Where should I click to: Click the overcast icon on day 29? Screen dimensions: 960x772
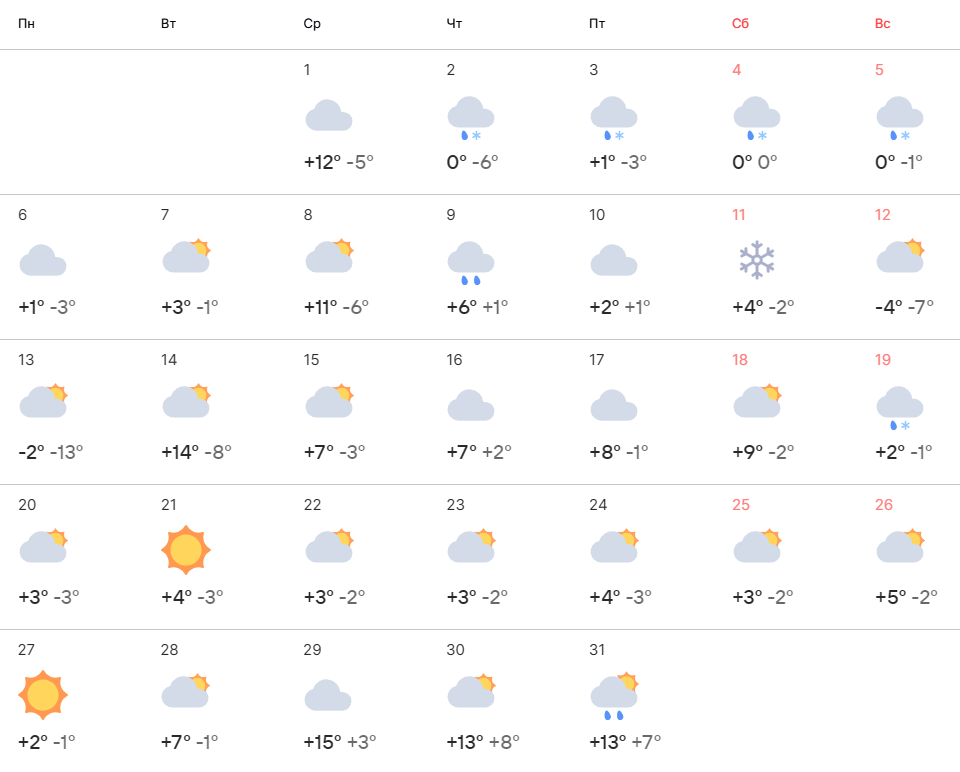coord(328,695)
